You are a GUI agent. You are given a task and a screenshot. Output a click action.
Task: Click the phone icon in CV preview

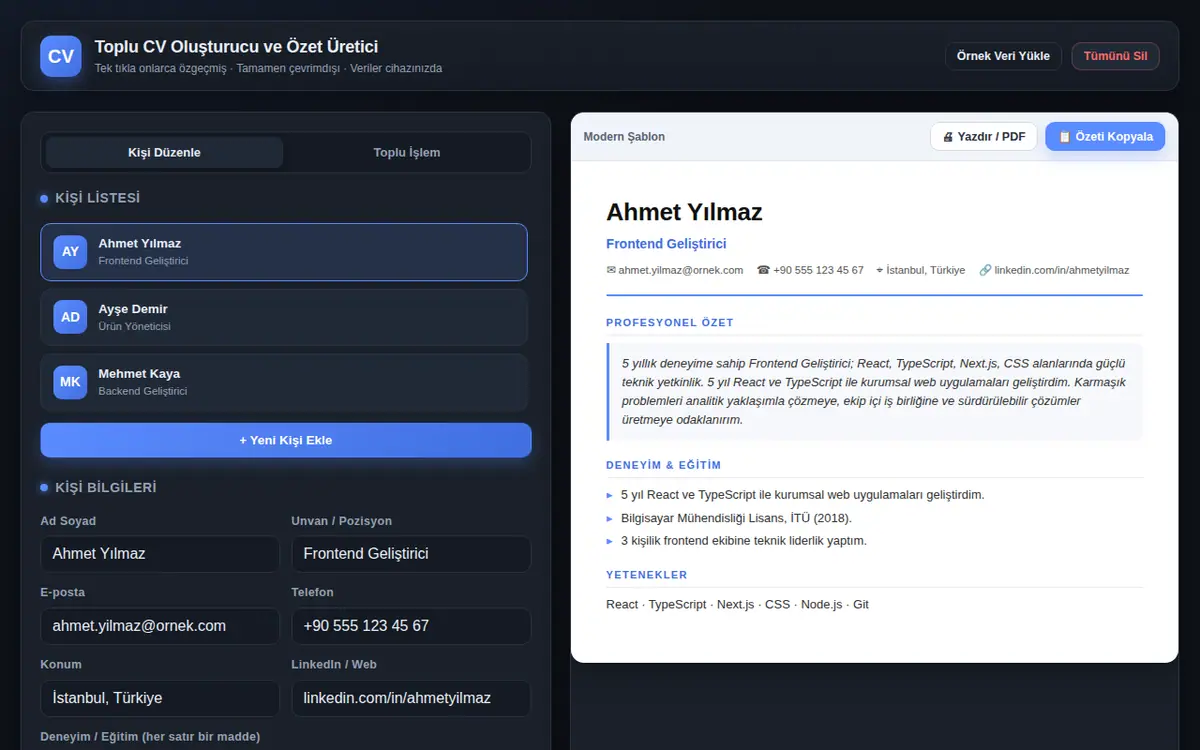pos(763,270)
